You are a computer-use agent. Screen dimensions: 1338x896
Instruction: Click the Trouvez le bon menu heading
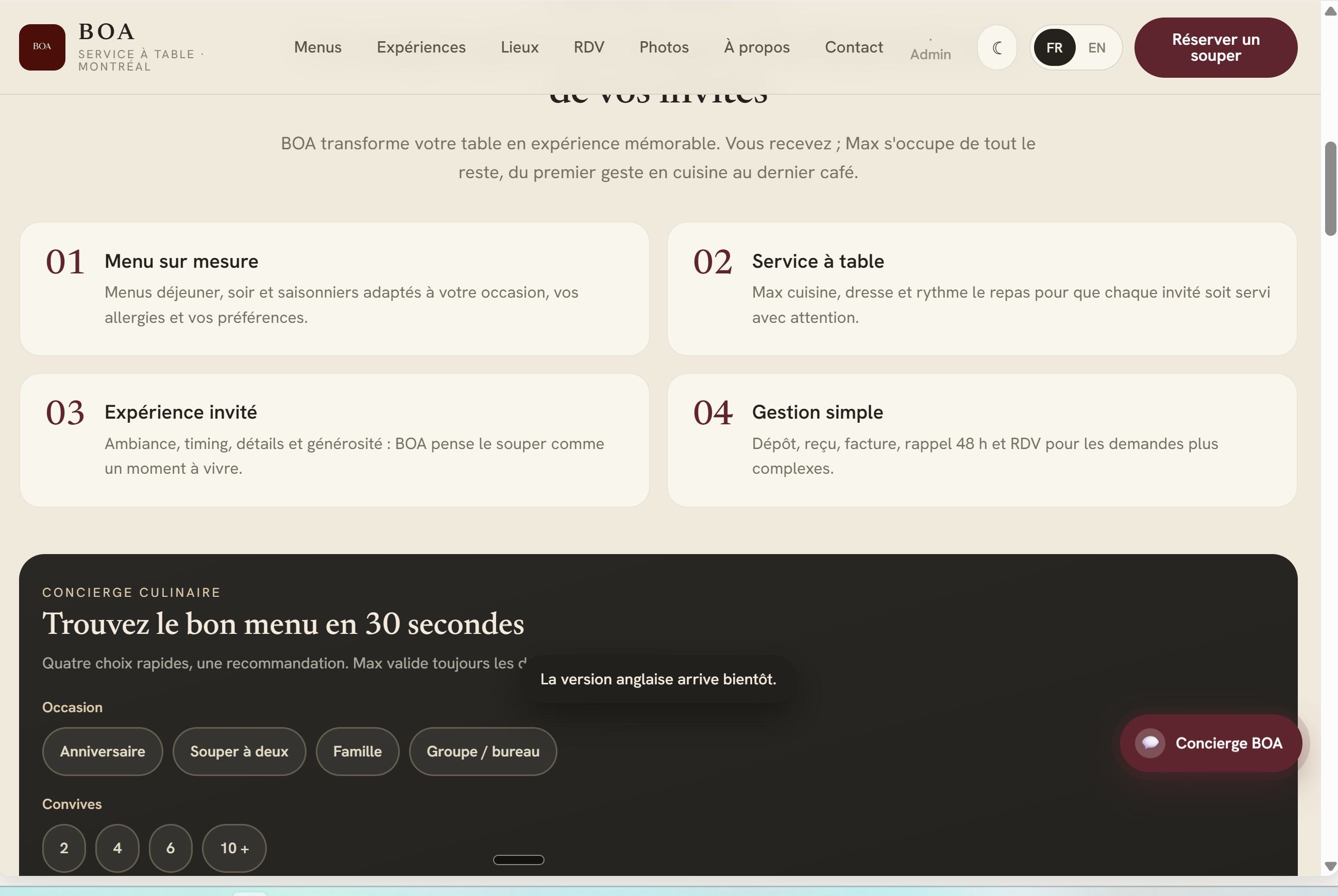(283, 624)
